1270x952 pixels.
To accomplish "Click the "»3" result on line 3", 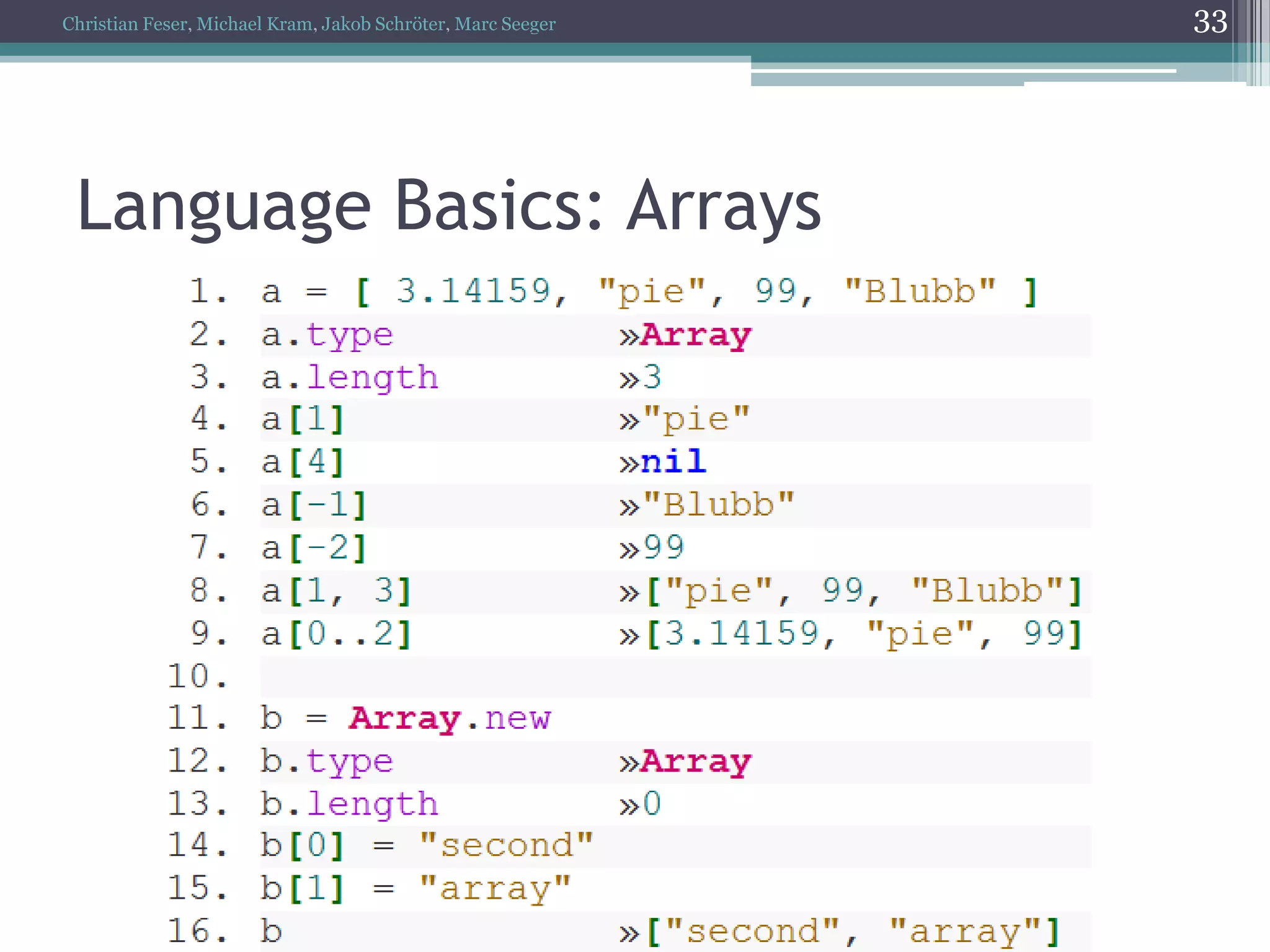I will point(640,377).
